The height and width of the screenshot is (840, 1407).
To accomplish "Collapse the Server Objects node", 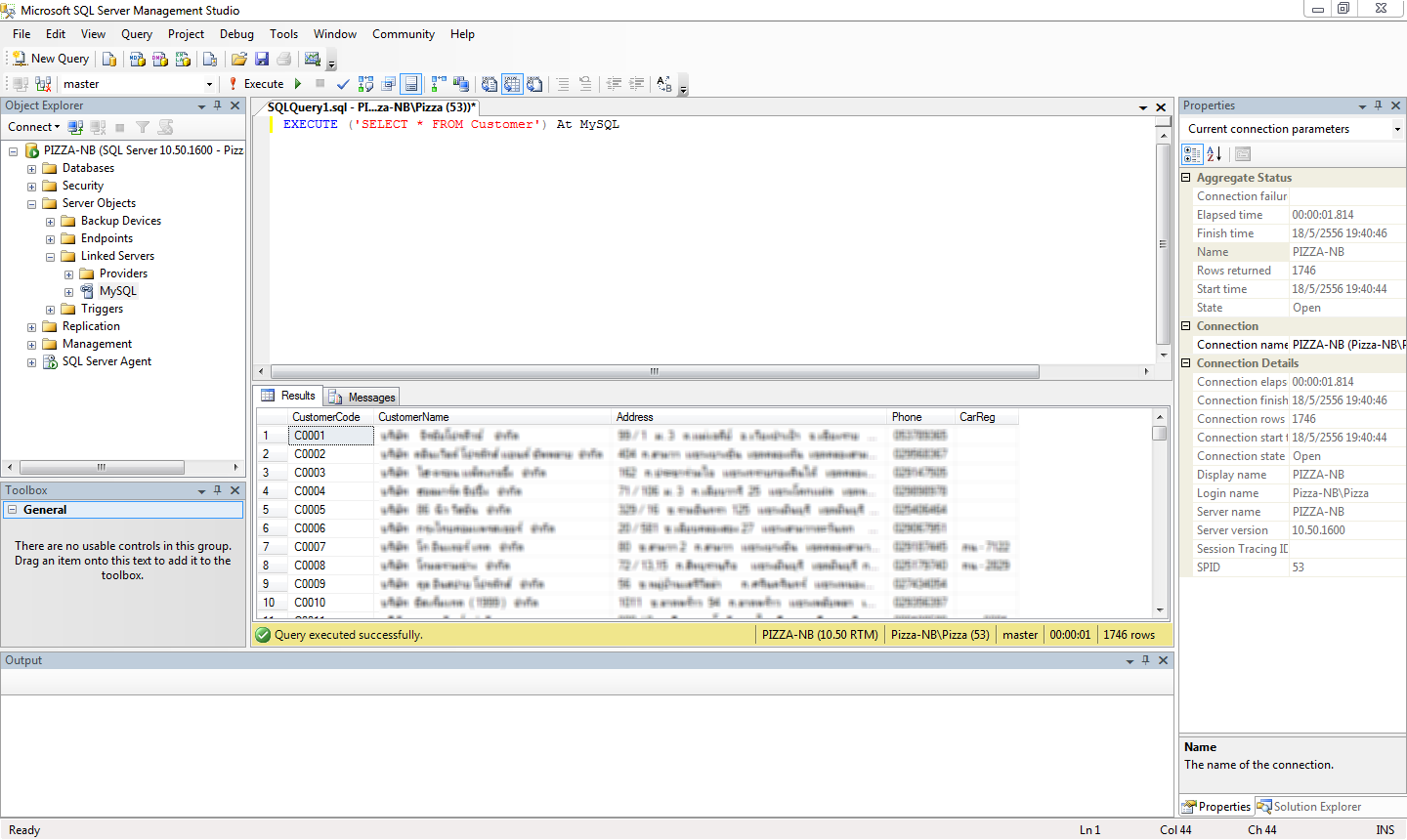I will (x=31, y=204).
